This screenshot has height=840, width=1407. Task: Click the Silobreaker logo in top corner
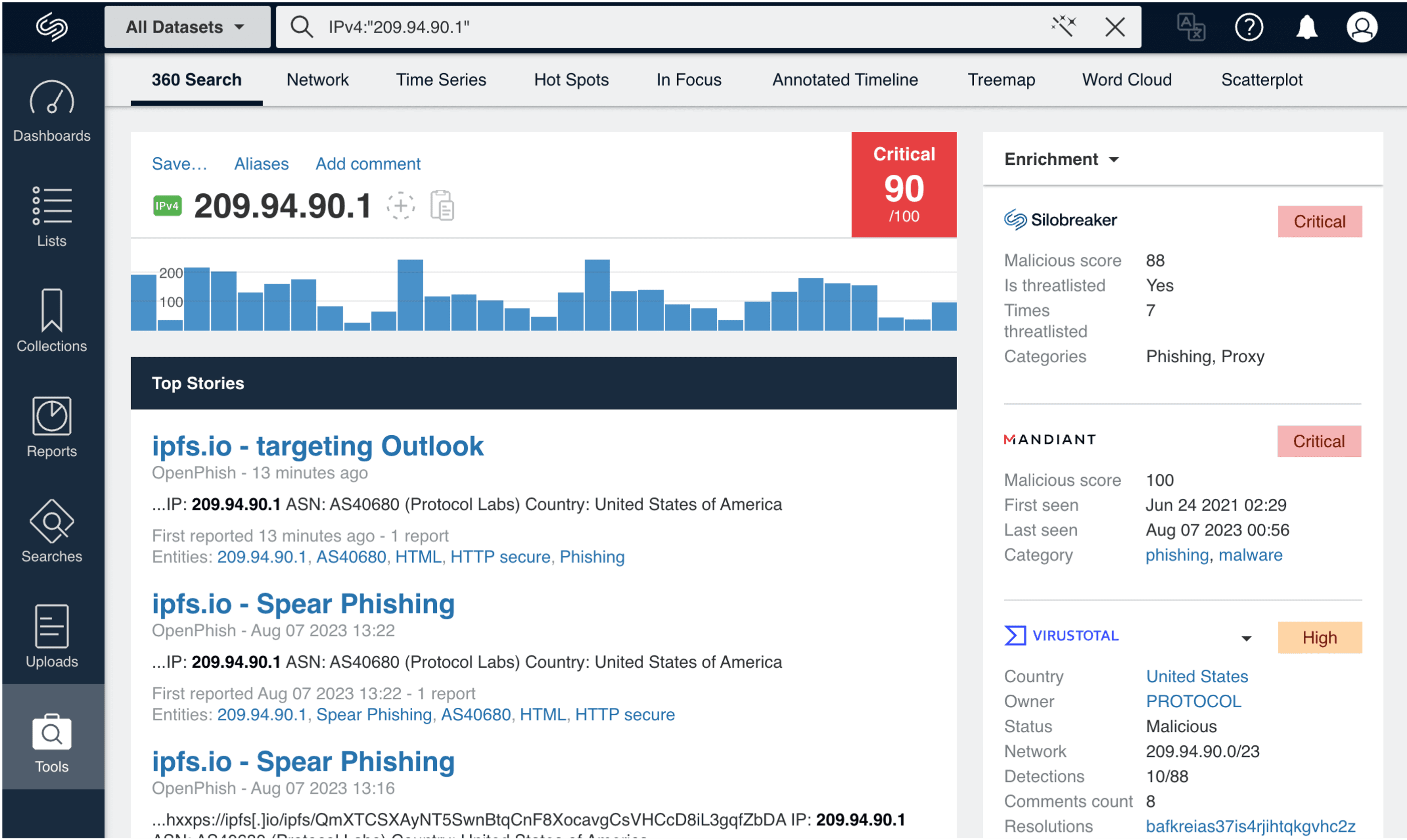tap(52, 27)
